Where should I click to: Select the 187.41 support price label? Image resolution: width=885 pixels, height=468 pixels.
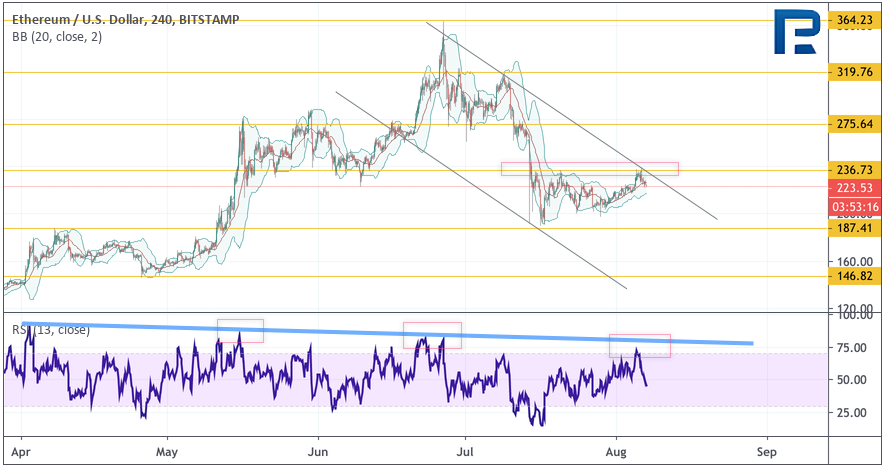click(x=853, y=228)
